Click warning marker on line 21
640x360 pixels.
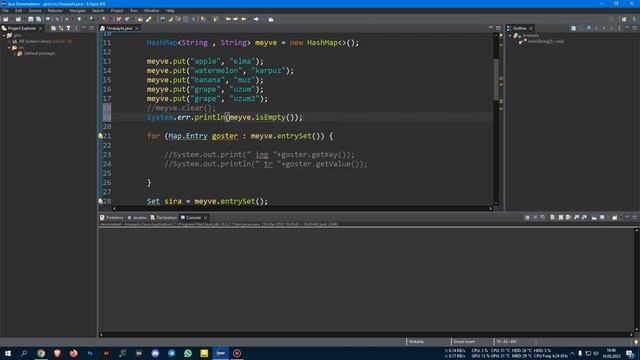[100, 136]
